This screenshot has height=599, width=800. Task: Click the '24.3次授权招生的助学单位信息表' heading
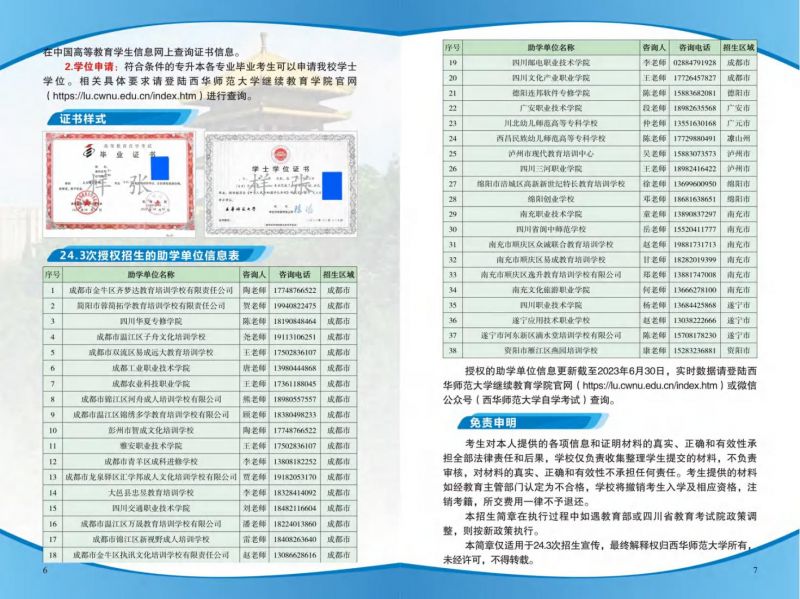coord(149,255)
